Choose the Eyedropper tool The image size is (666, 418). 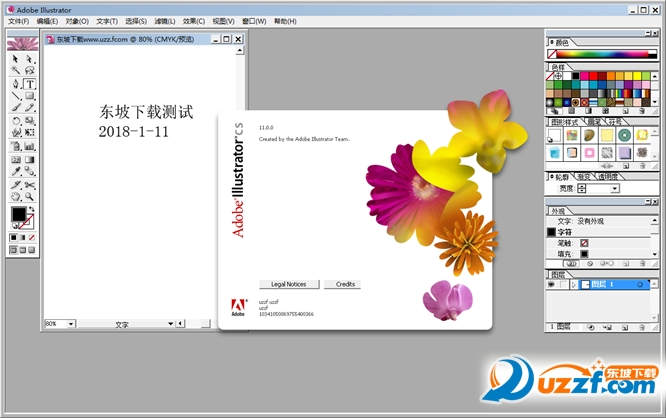tap(16, 171)
